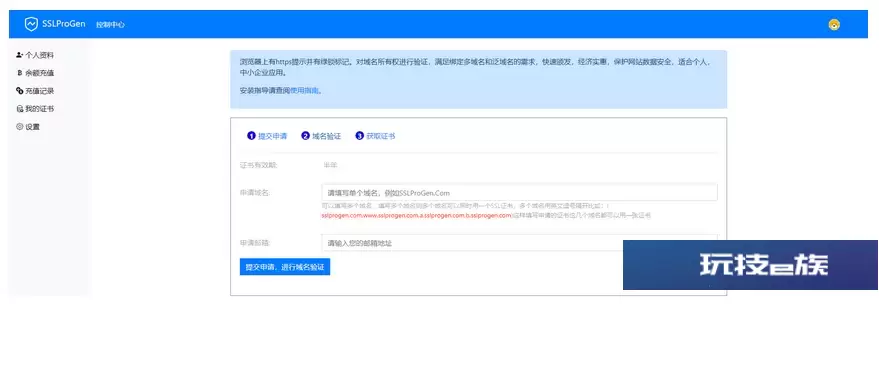
Task: Select step 1 提交申请 tab
Action: pos(267,136)
